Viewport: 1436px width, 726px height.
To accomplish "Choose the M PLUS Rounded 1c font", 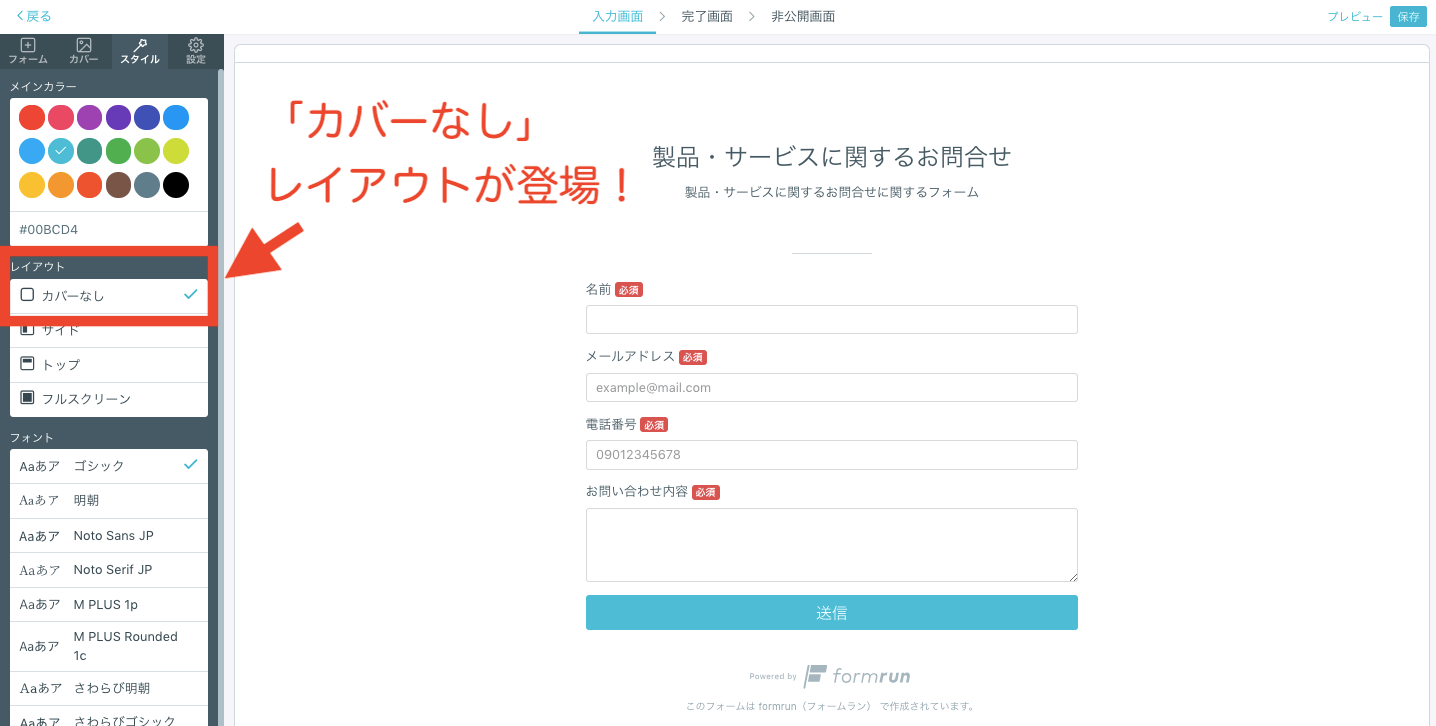I will tap(108, 644).
